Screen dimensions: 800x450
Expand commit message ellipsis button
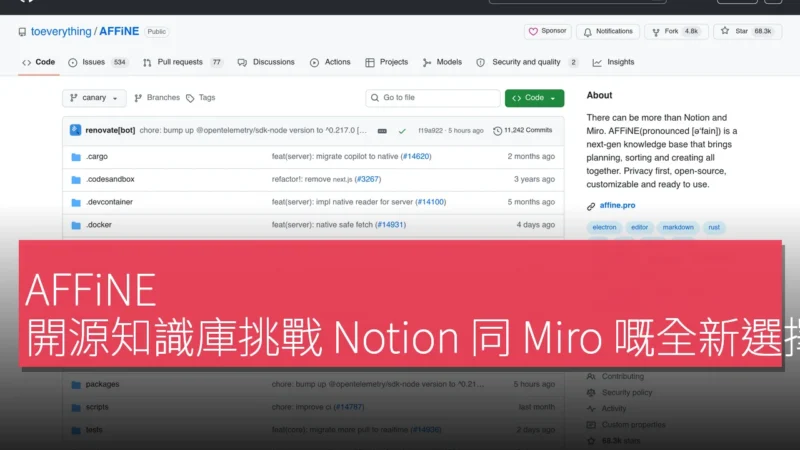[x=382, y=131]
